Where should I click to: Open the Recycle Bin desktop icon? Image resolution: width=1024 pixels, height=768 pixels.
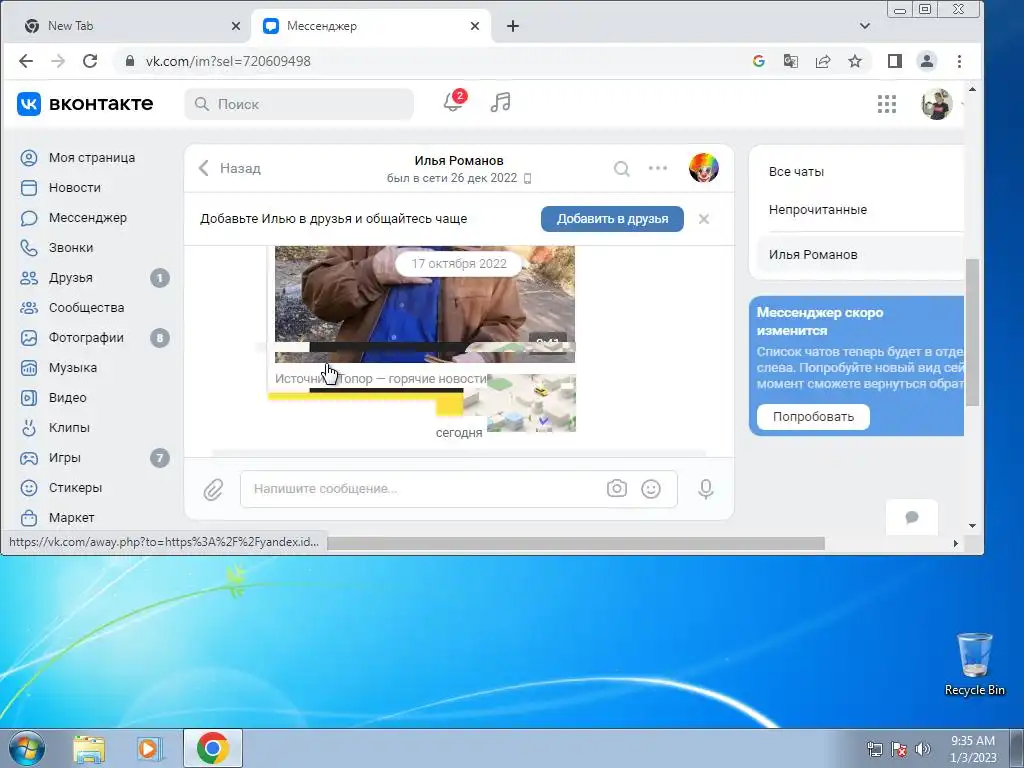[x=974, y=664]
